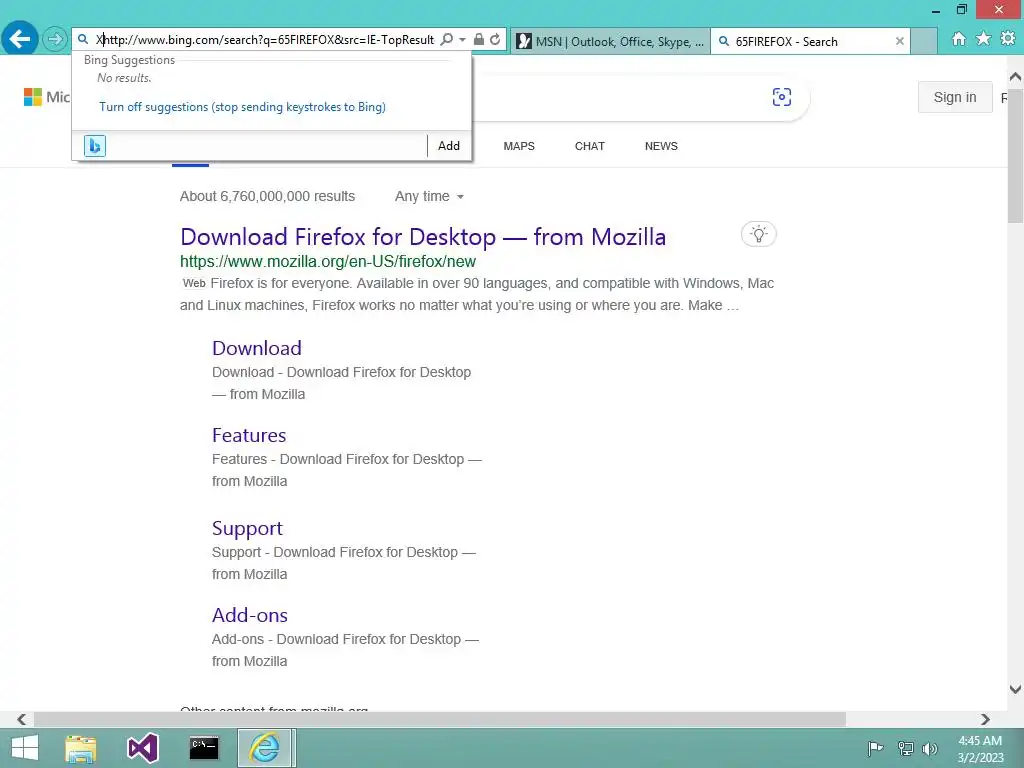This screenshot has height=768, width=1024.
Task: Click the lightbulb insight icon
Action: tap(759, 234)
